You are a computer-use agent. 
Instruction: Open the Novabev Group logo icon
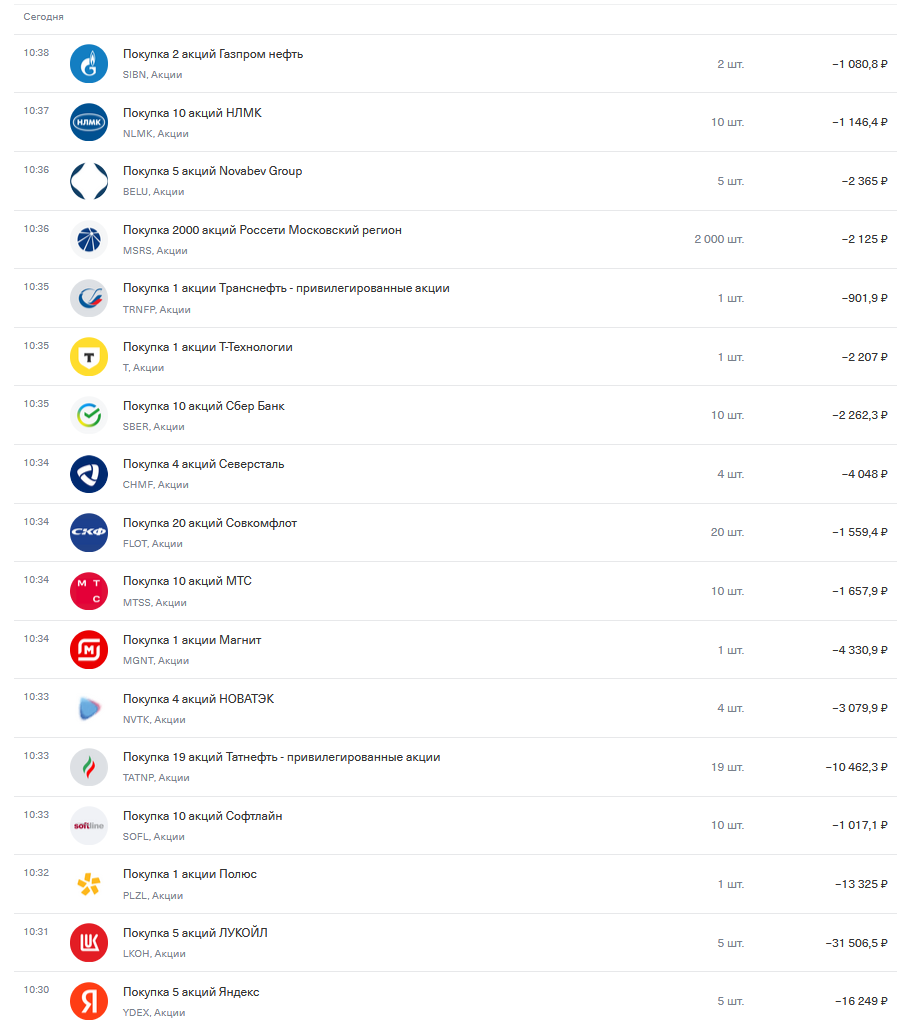tap(89, 181)
